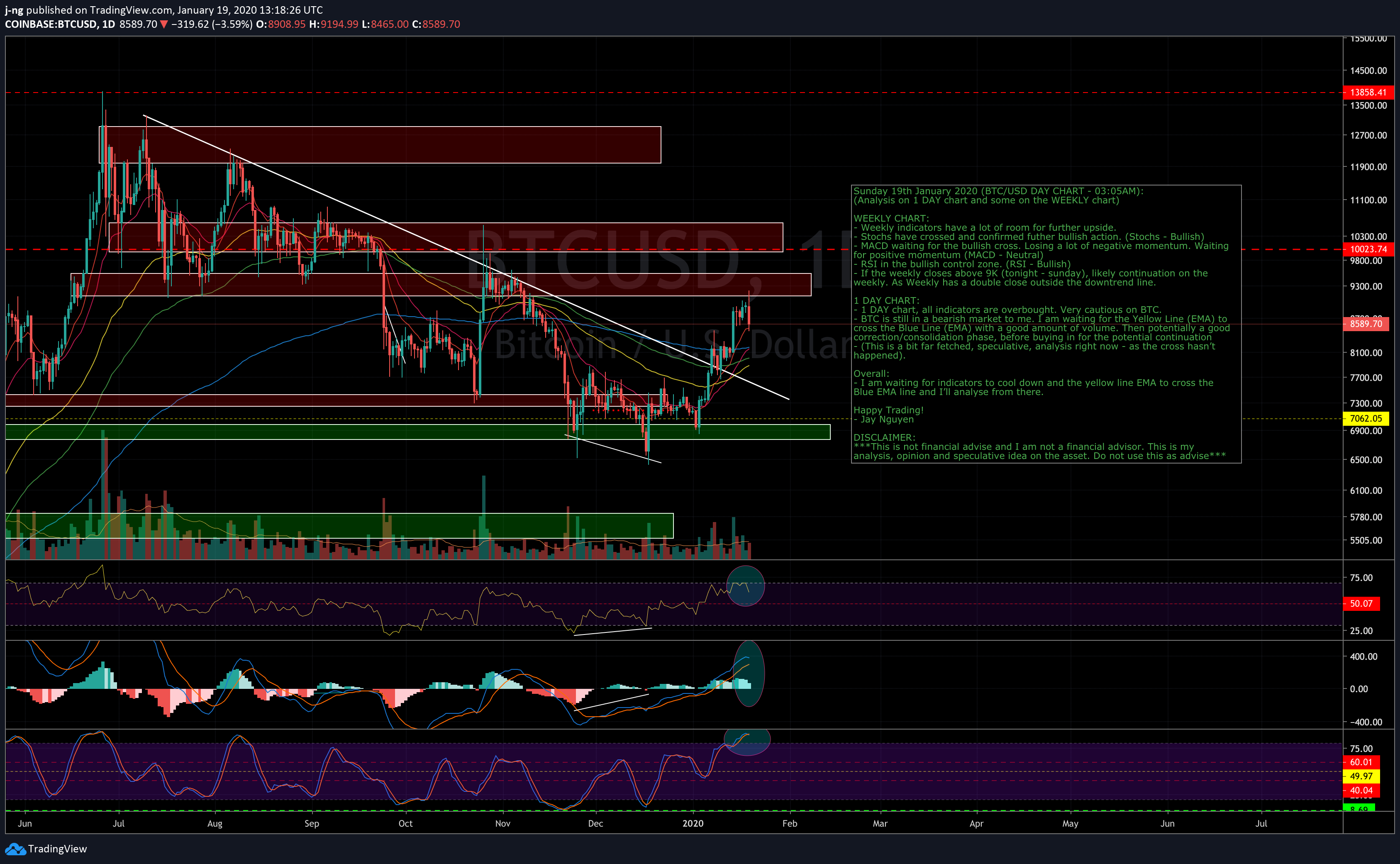Click the 25.00 RSI axis tick
The image size is (1400, 864).
[x=1361, y=631]
